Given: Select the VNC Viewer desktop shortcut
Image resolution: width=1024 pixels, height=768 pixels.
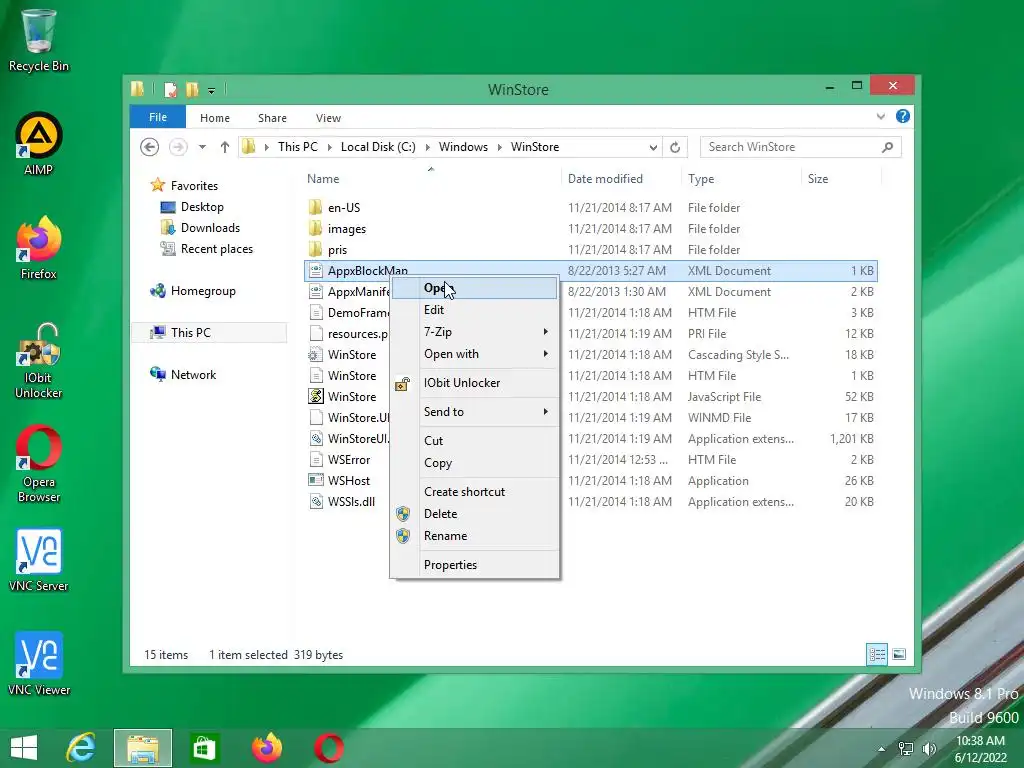Looking at the screenshot, I should [x=39, y=664].
